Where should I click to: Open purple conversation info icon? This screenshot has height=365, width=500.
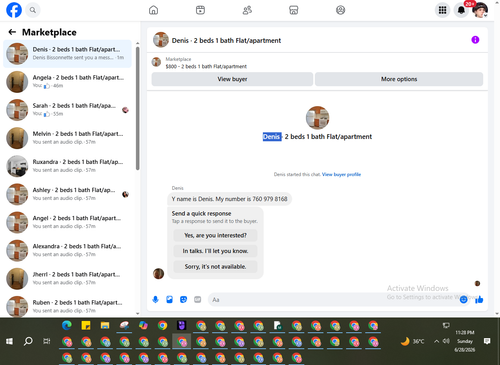coord(475,40)
